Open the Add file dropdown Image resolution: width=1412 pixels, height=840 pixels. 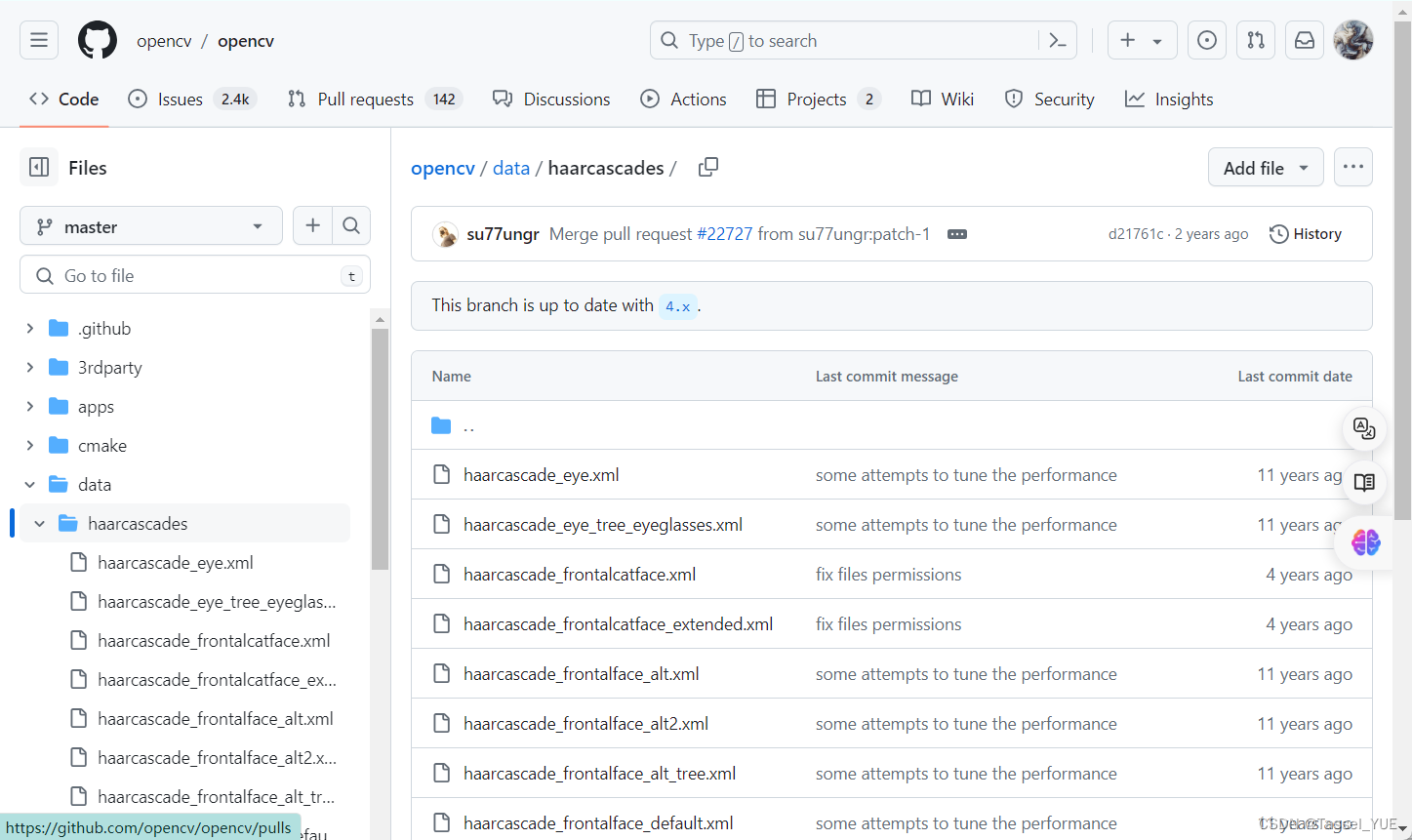tap(1266, 168)
